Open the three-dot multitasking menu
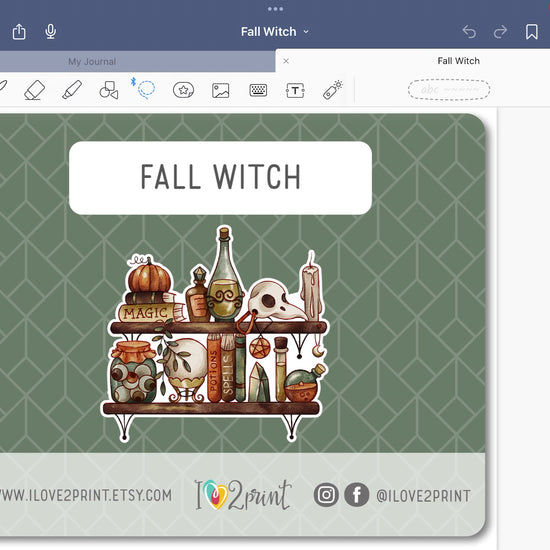550x550 pixels. tap(275, 9)
